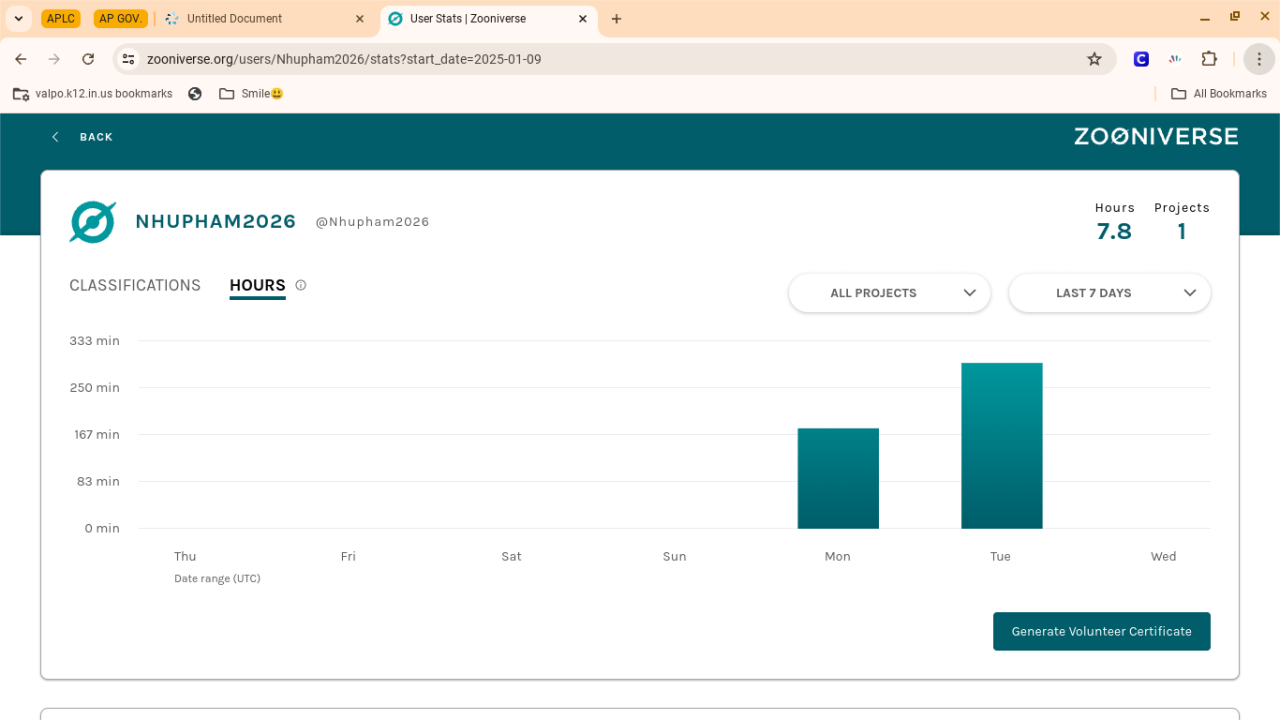Click the globe bookmark icon

195,93
